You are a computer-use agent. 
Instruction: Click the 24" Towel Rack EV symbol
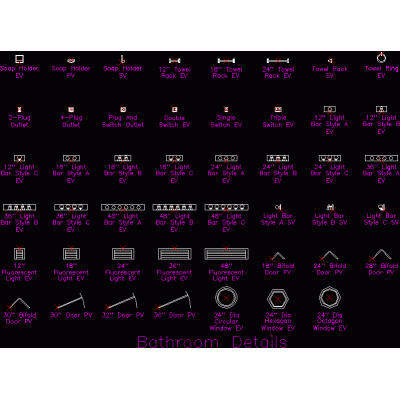pyautogui.click(x=278, y=61)
